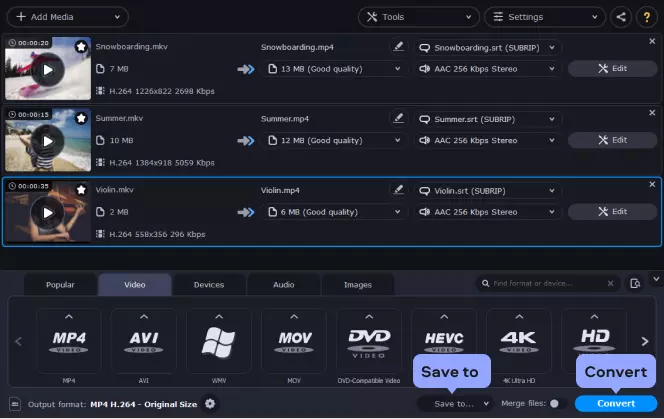This screenshot has height=419, width=664.
Task: Show more formats with right arrow
Action: point(645,341)
